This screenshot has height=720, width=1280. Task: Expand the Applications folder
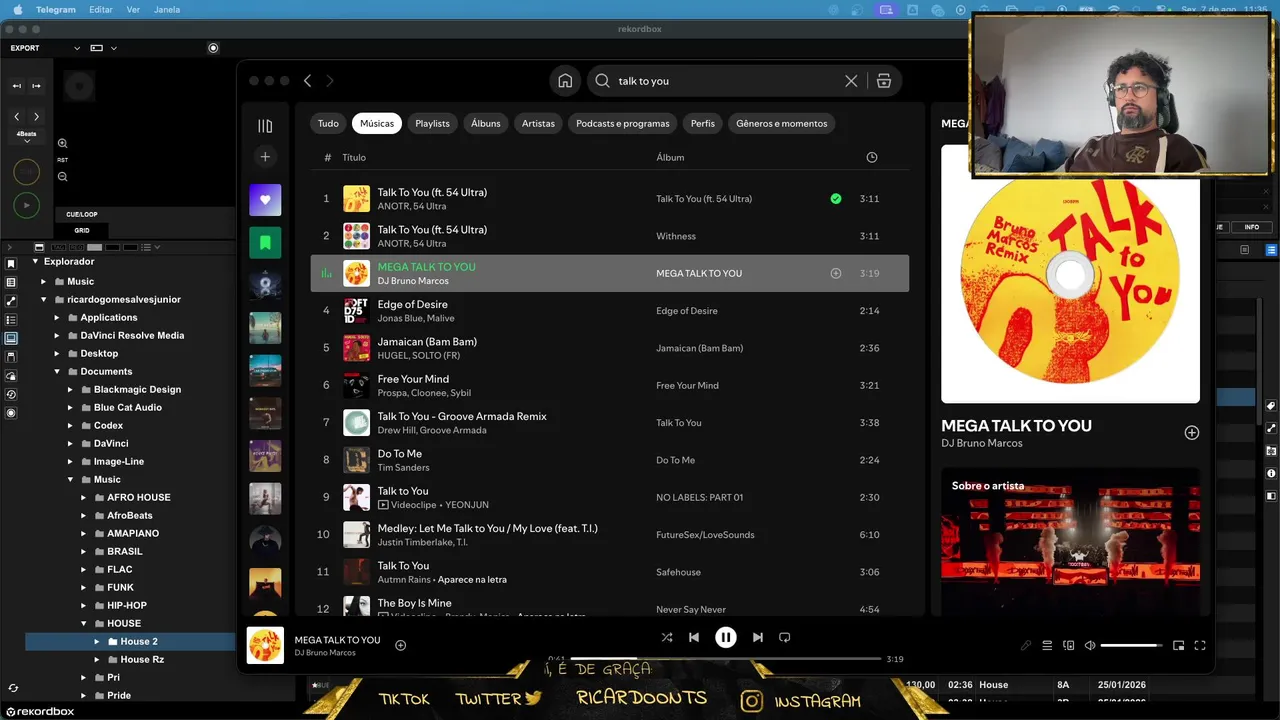coord(57,318)
